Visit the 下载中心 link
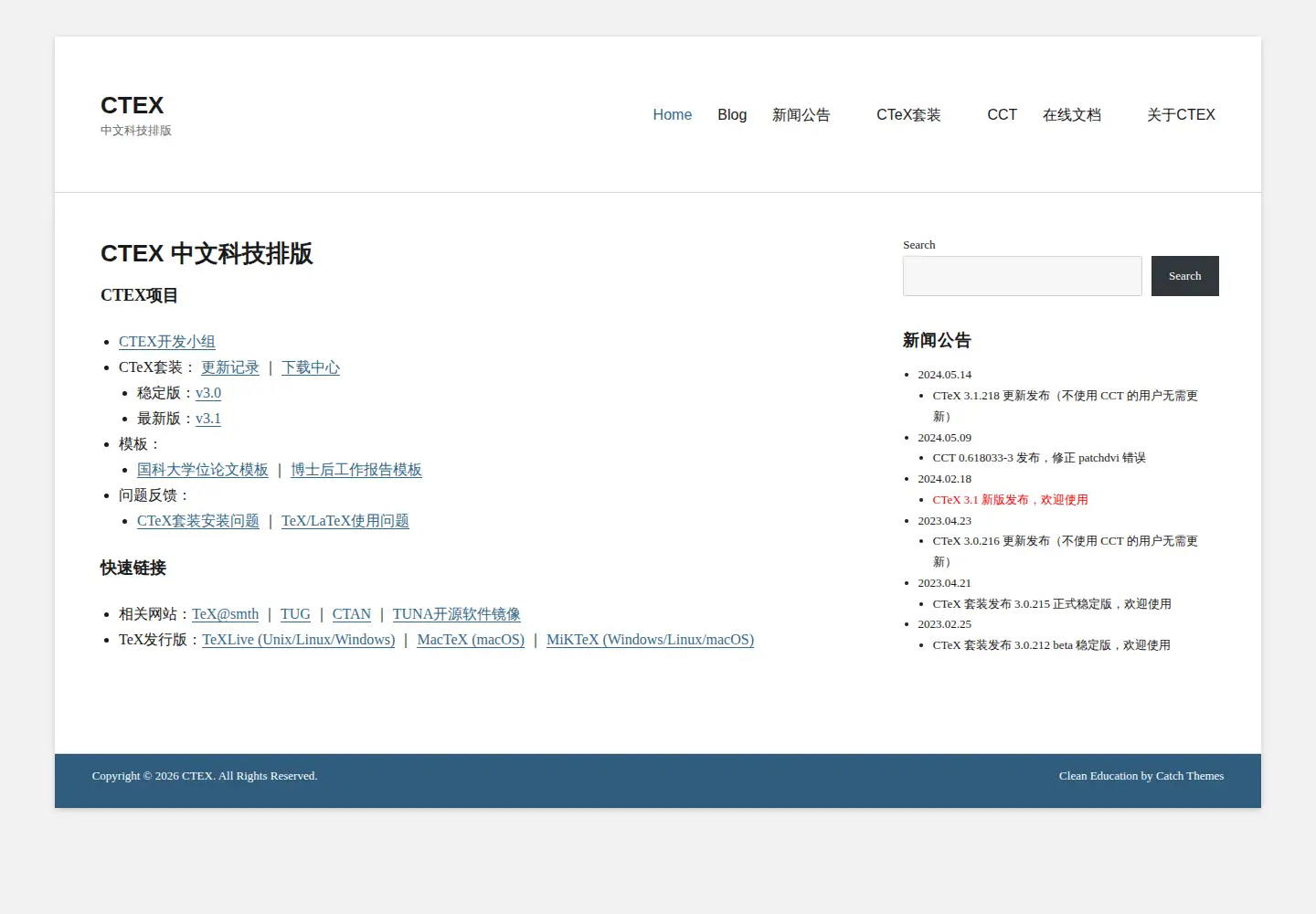1316x914 pixels. click(x=311, y=367)
